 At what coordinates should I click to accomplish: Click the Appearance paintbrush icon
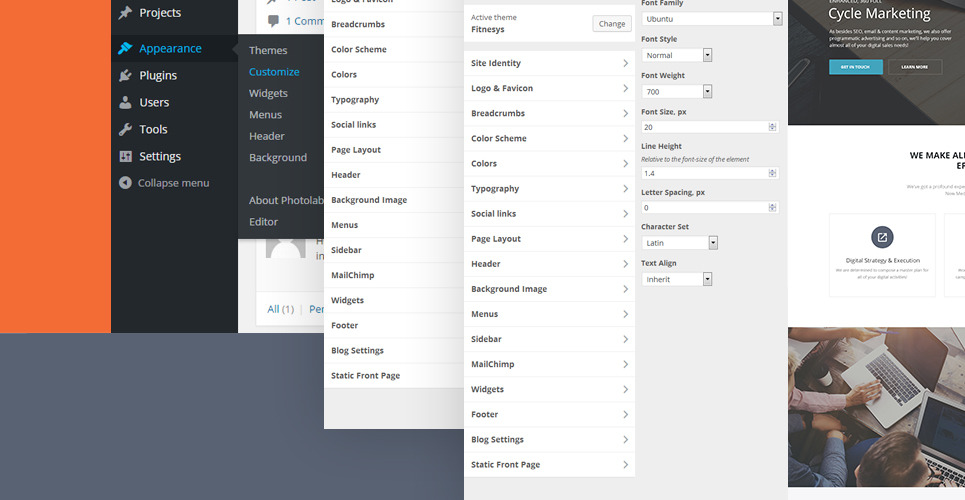[x=125, y=48]
